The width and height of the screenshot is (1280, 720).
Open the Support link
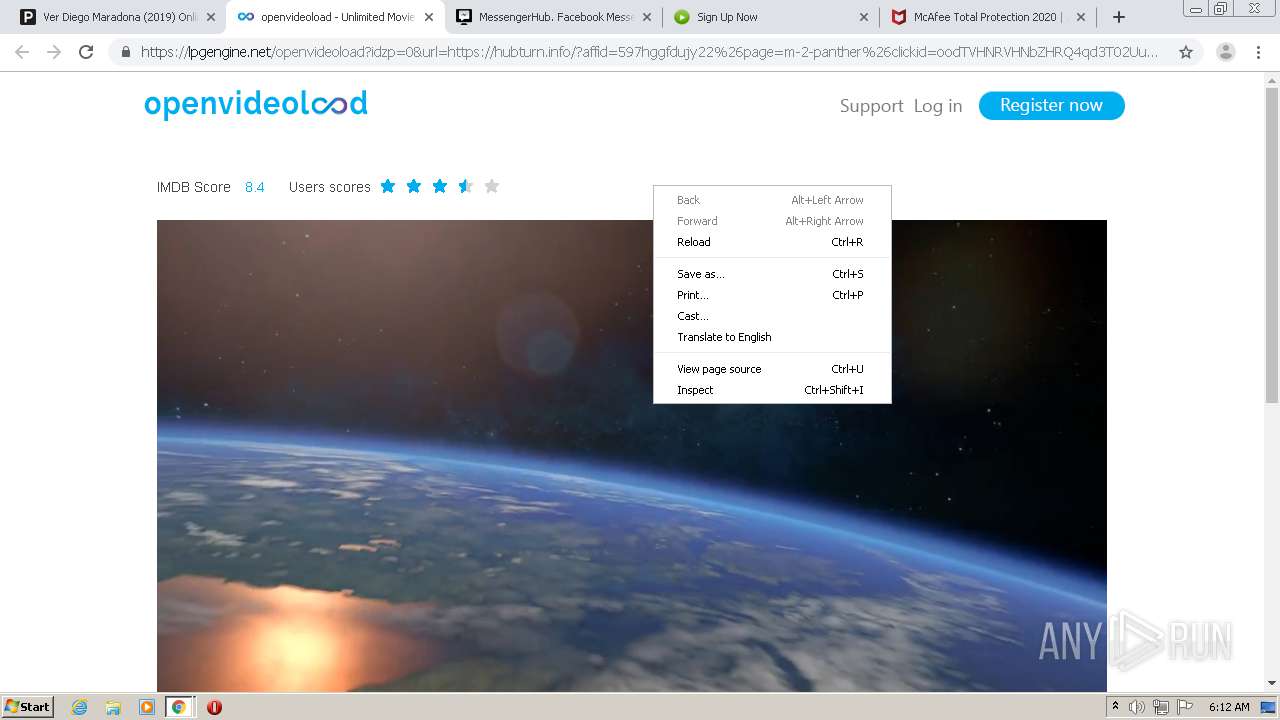coord(871,106)
